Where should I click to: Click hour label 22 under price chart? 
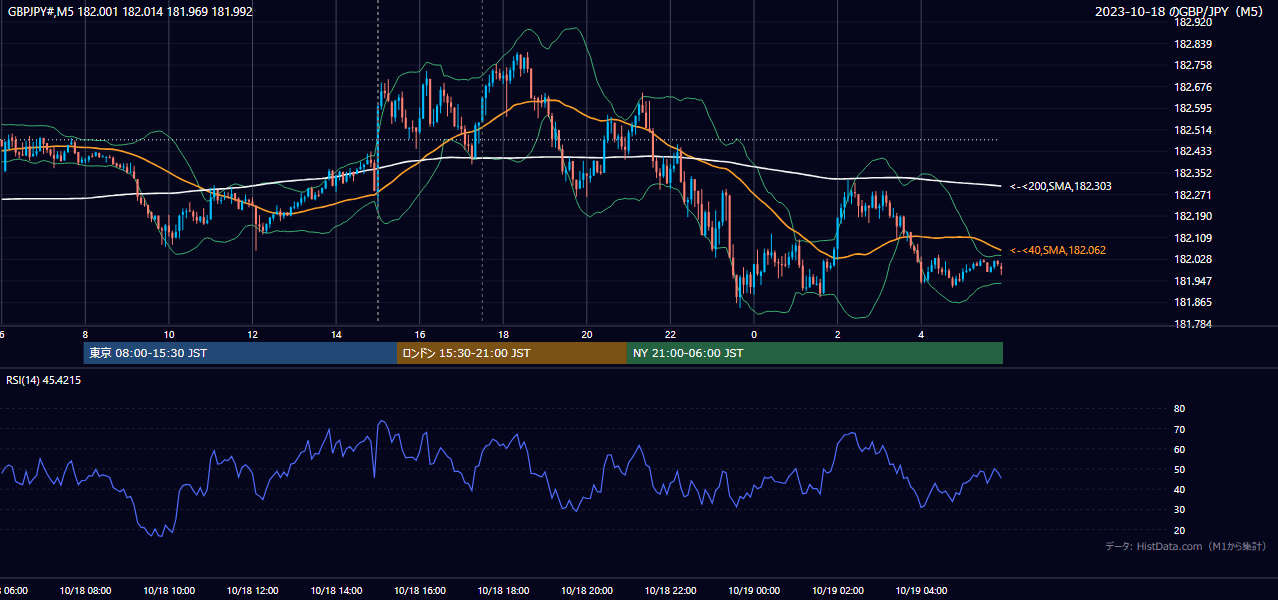coord(670,334)
